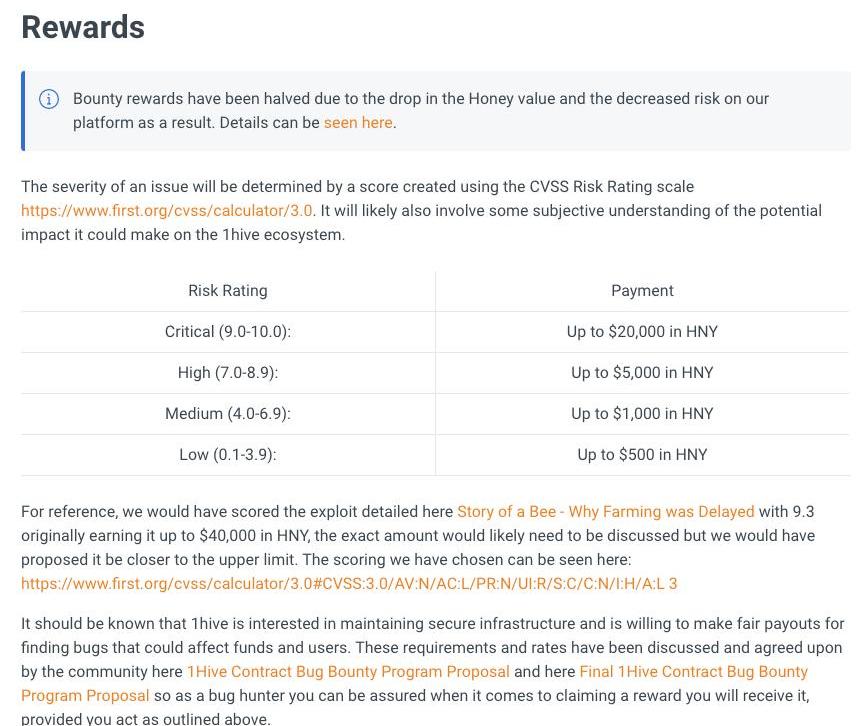Click the 'Risk Rating' column header
The width and height of the screenshot is (866, 726).
pos(228,290)
